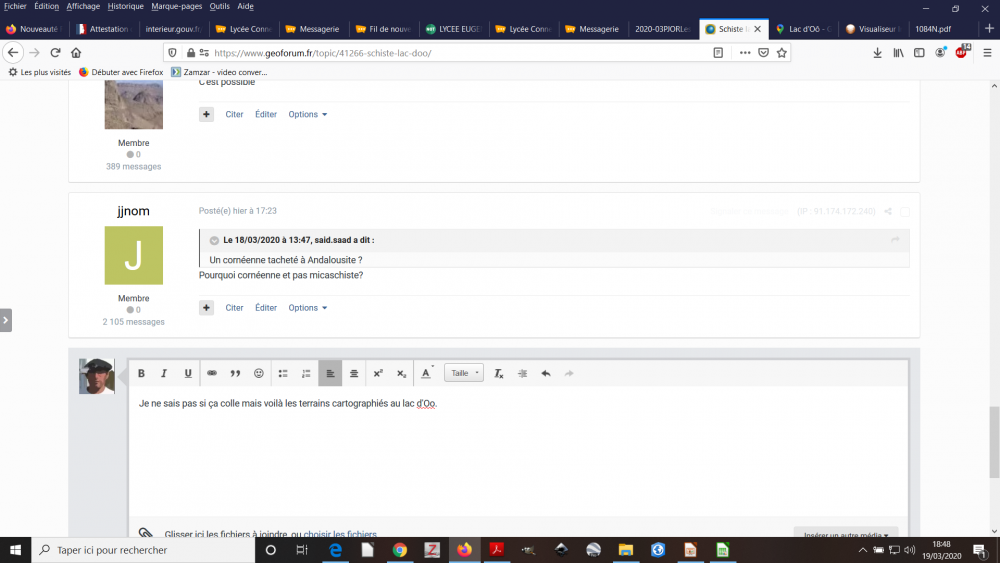Screen dimensions: 1000x563
Task: Click Éditer on the 389 messages post
Action: pyautogui.click(x=266, y=115)
